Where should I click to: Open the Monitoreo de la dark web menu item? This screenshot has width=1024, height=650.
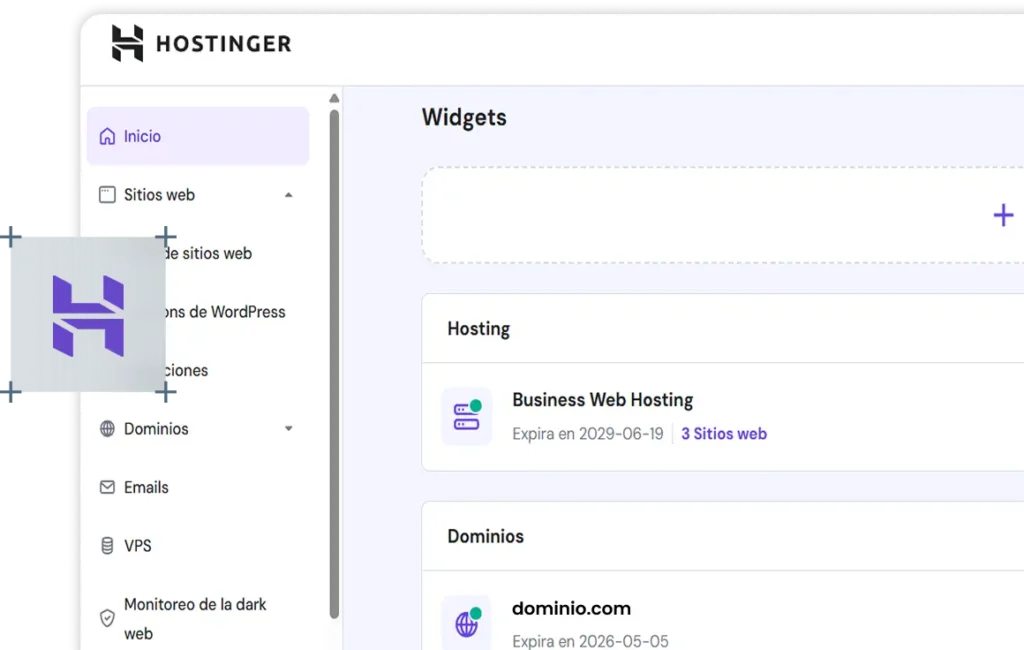(195, 618)
